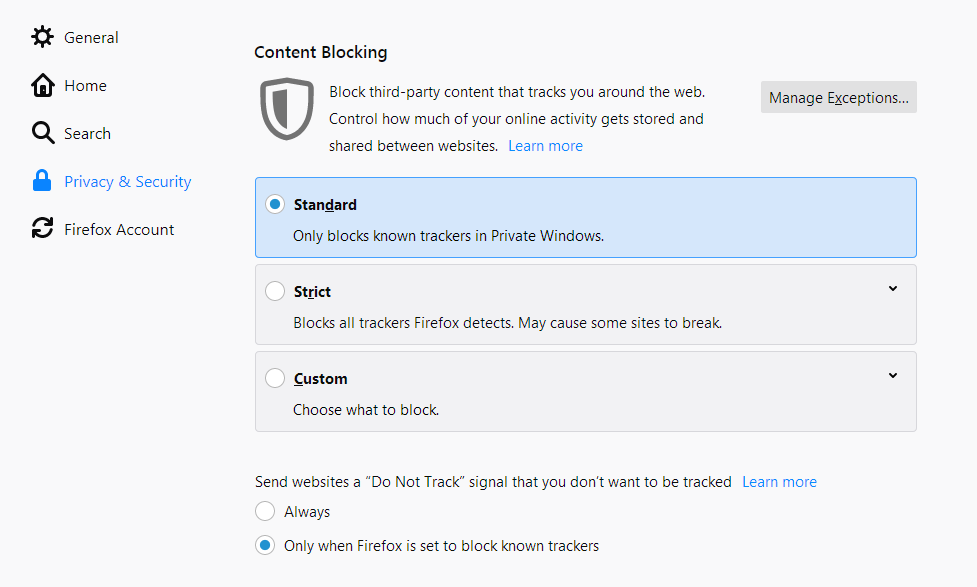Select the Strict blocking radio button
The width and height of the screenshot is (977, 587).
pos(275,291)
